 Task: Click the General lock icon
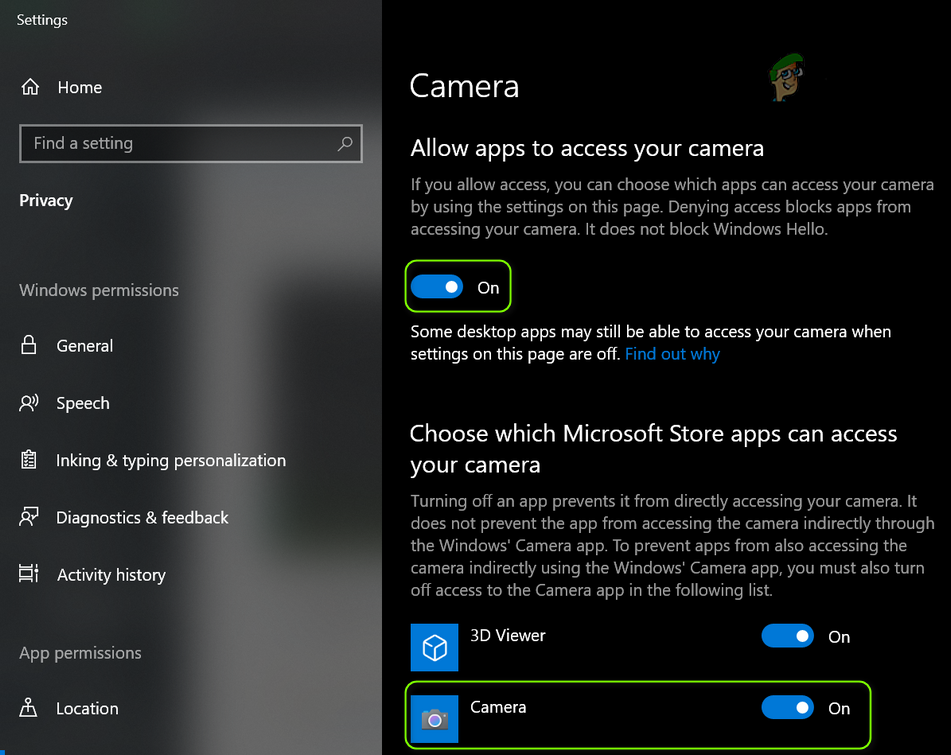[29, 345]
